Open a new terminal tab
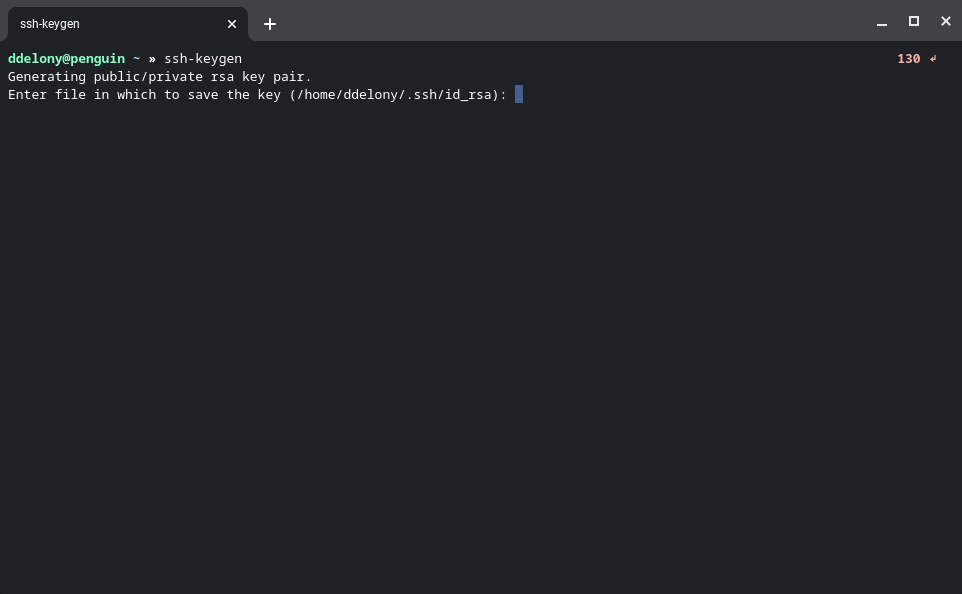The image size is (962, 594). (270, 24)
